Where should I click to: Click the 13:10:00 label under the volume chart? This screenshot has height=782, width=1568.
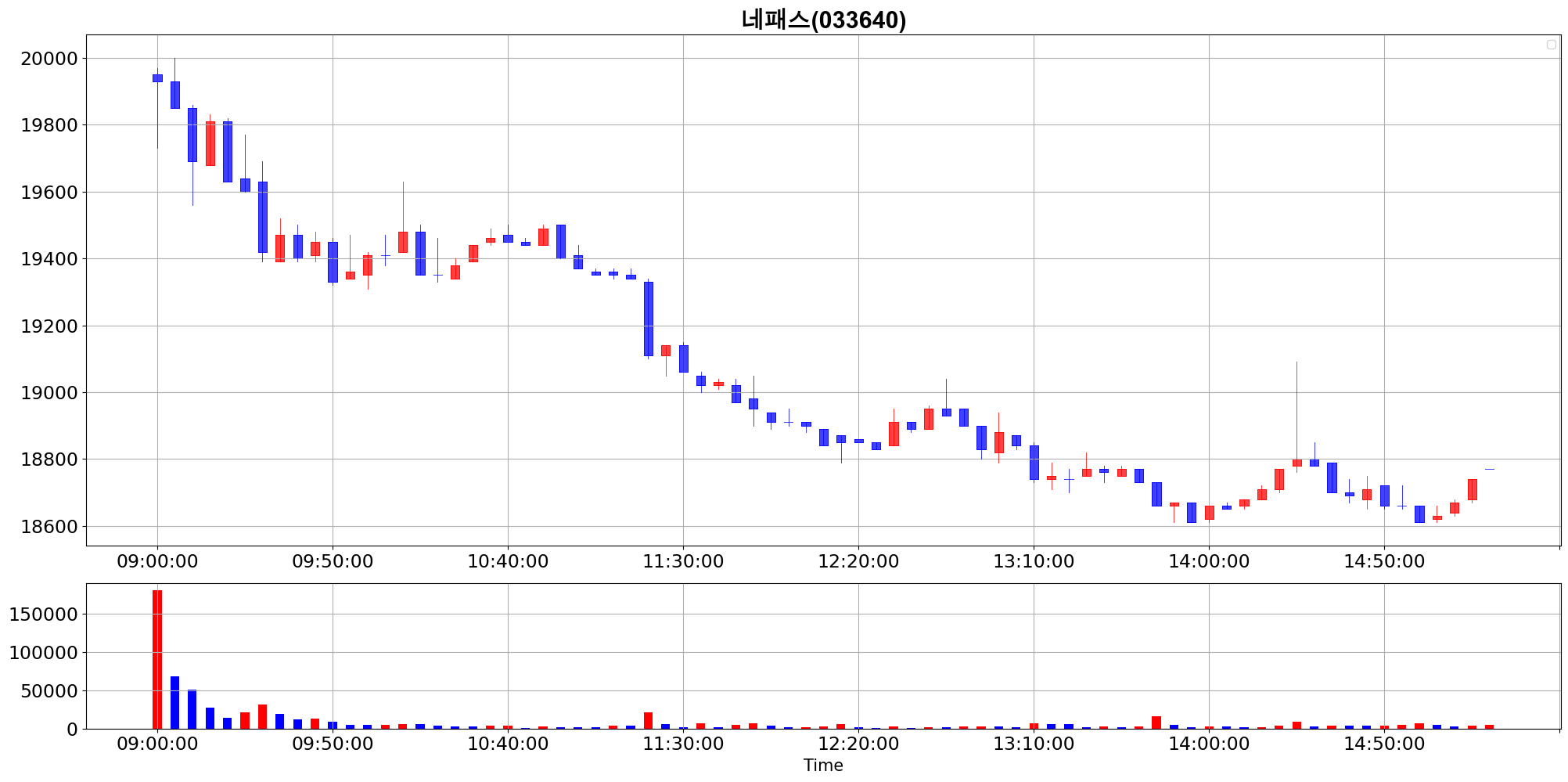point(1034,744)
